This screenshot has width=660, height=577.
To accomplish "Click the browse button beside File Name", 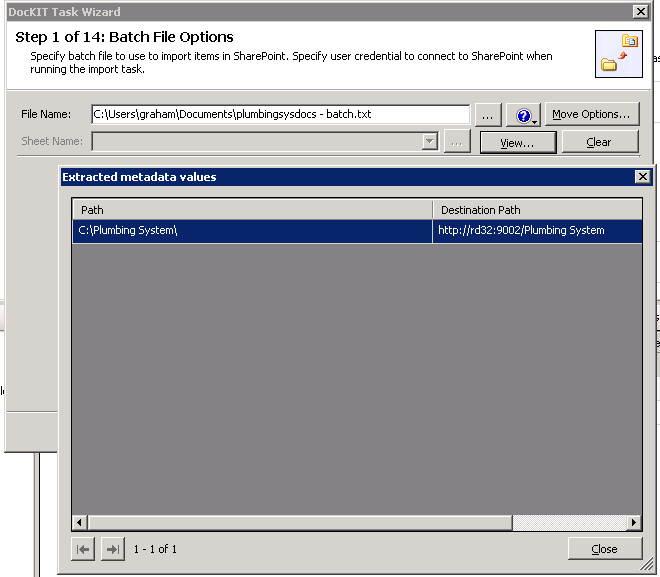I will (486, 114).
